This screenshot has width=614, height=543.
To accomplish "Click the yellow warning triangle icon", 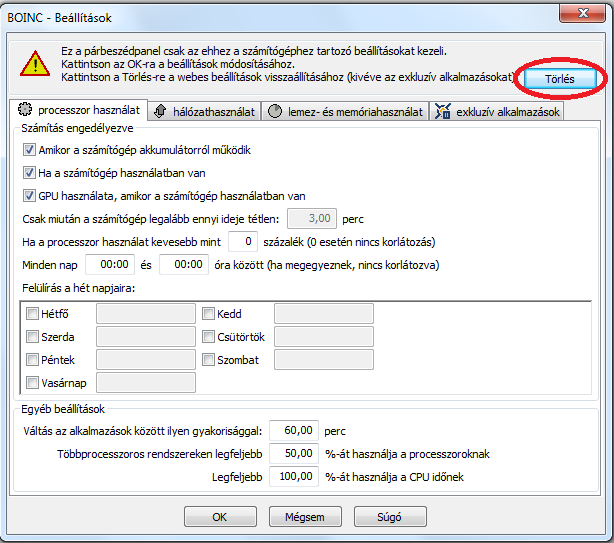I will tap(35, 64).
